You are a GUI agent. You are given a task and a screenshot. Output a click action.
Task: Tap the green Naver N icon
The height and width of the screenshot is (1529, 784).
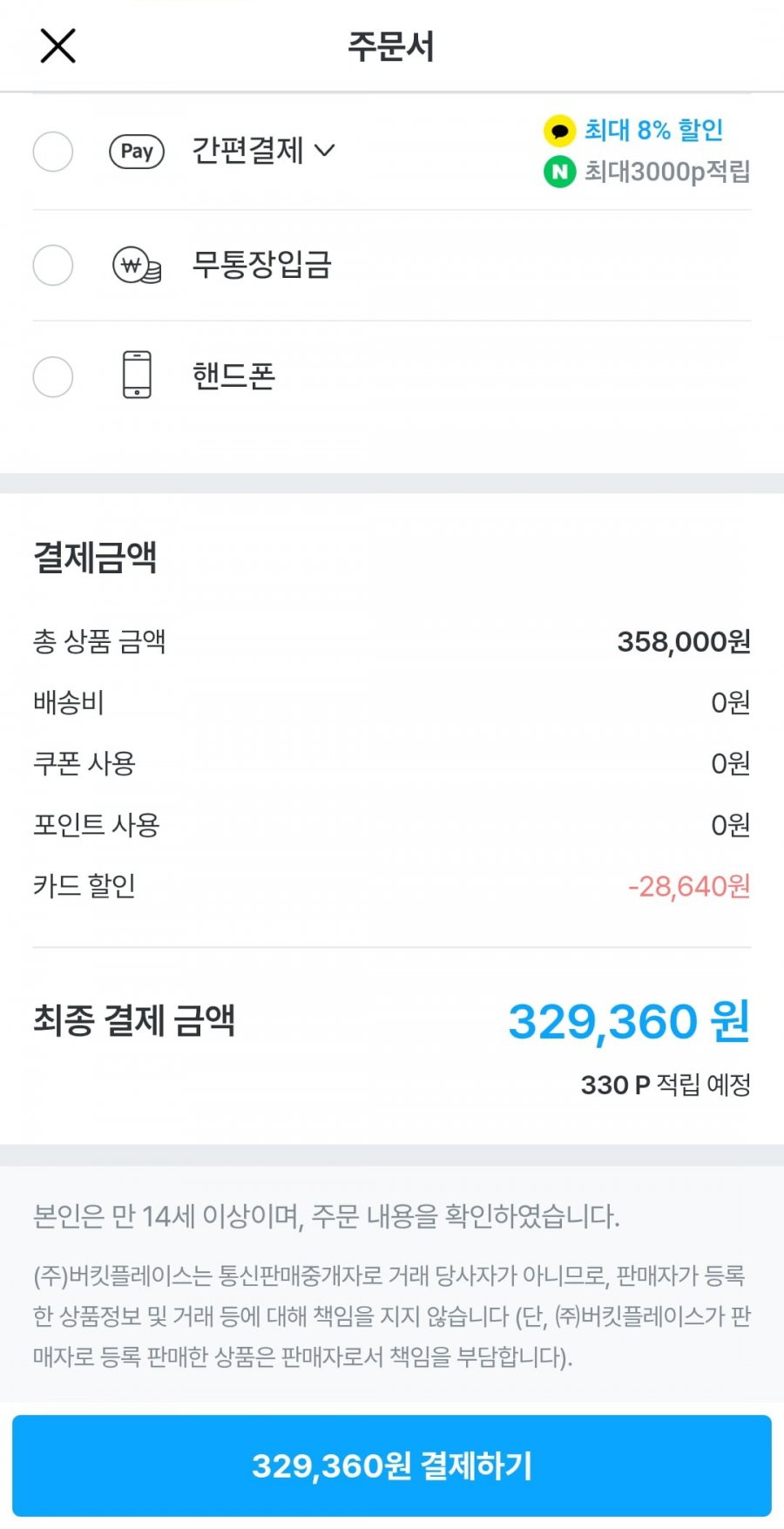pyautogui.click(x=559, y=172)
